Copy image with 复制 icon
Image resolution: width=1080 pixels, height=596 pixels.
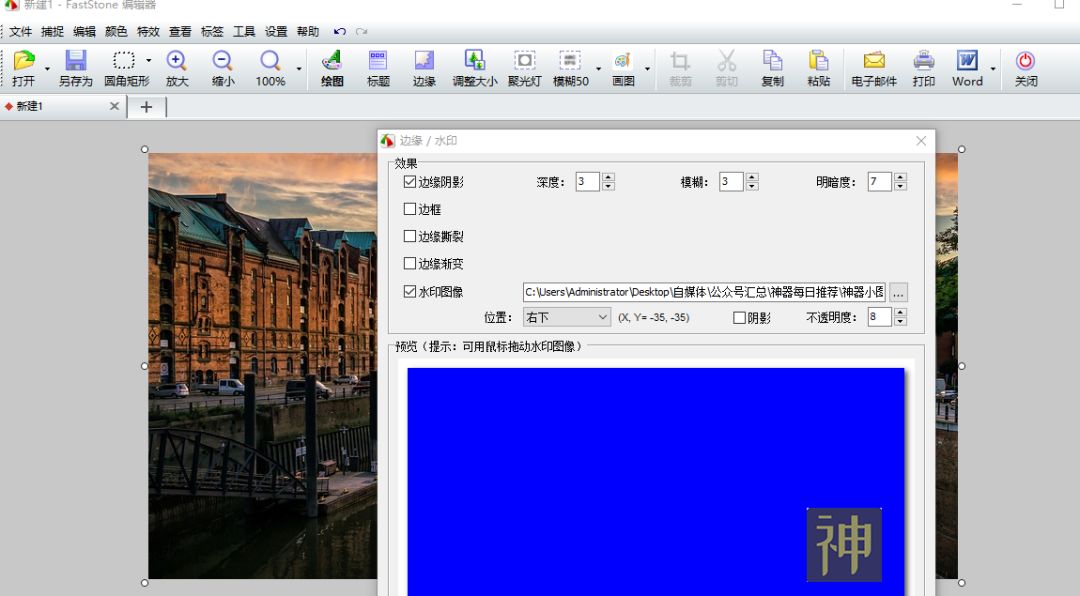tap(772, 68)
